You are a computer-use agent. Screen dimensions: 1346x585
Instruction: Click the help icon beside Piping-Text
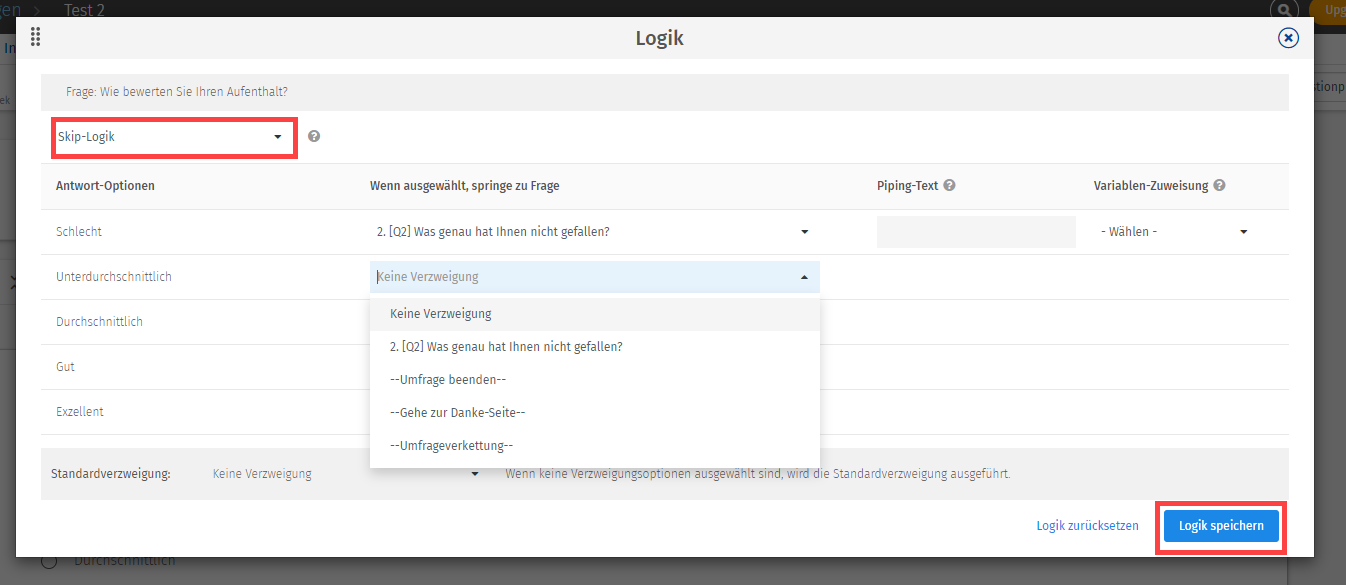click(948, 184)
